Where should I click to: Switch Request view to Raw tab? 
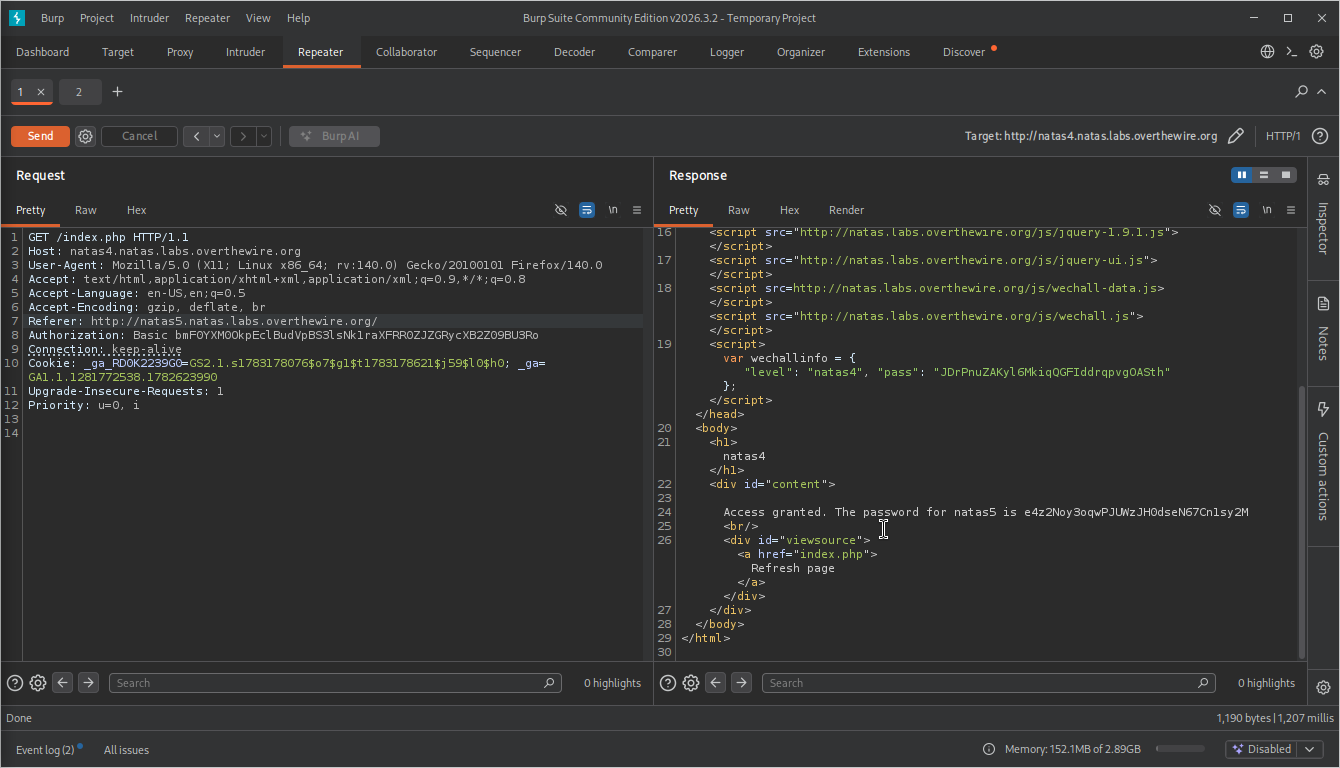pyautogui.click(x=86, y=210)
